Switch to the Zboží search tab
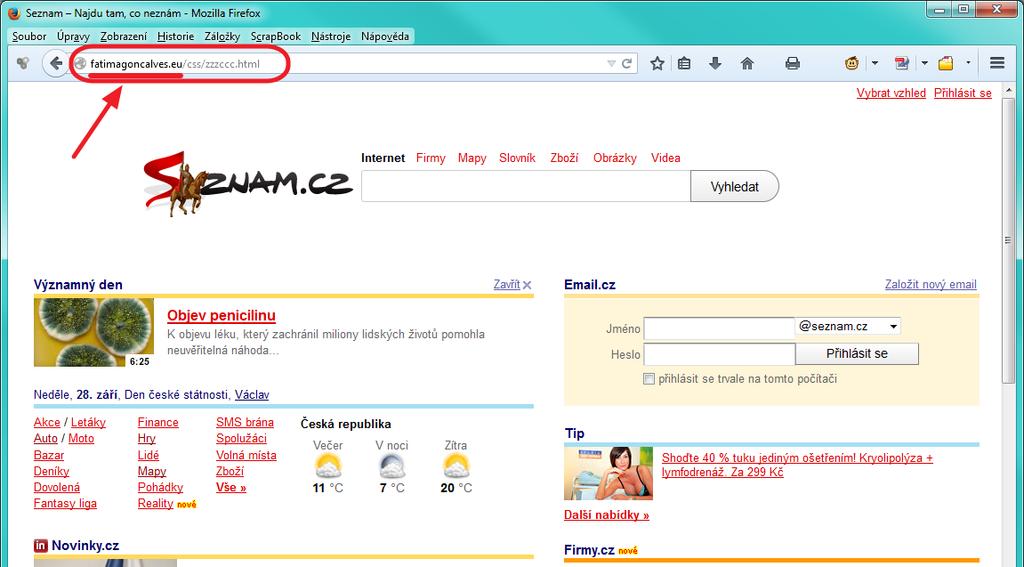The width and height of the screenshot is (1024, 567). tap(564, 158)
